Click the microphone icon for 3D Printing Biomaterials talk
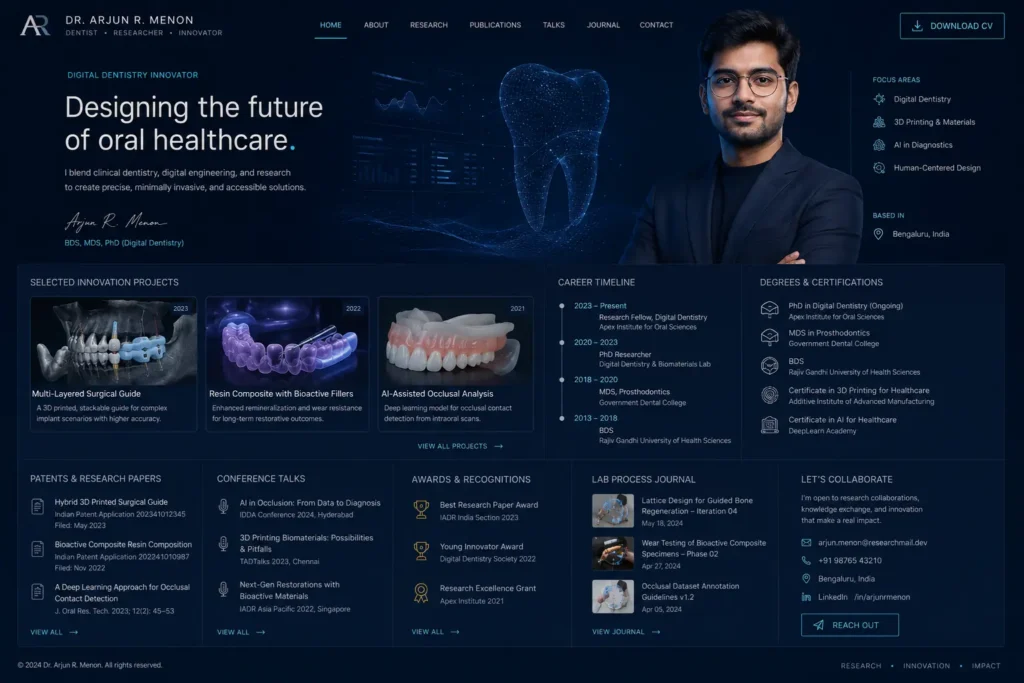The height and width of the screenshot is (683, 1024). [223, 543]
